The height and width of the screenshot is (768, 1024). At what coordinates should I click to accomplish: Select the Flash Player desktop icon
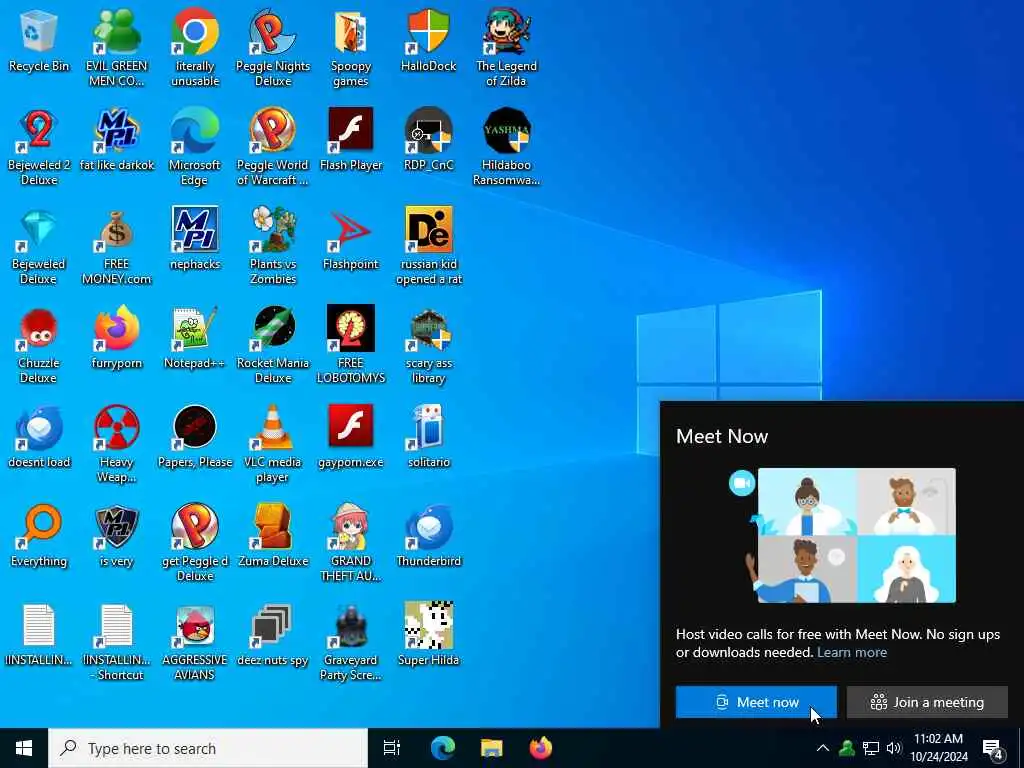pos(351,140)
